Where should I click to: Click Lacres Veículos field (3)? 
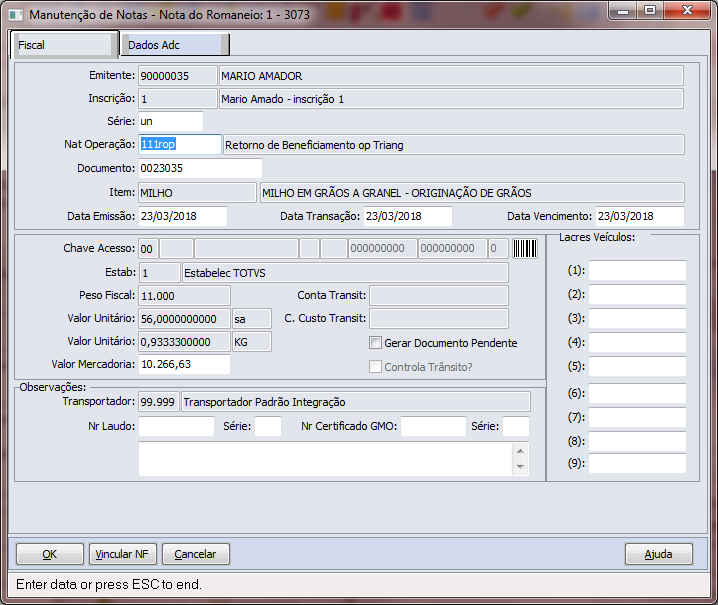[x=637, y=318]
